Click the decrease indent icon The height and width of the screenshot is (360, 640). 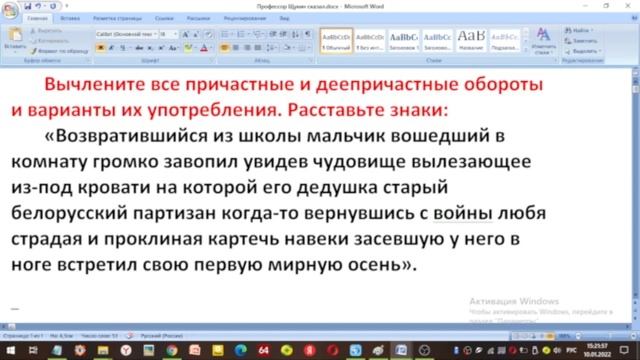273,34
